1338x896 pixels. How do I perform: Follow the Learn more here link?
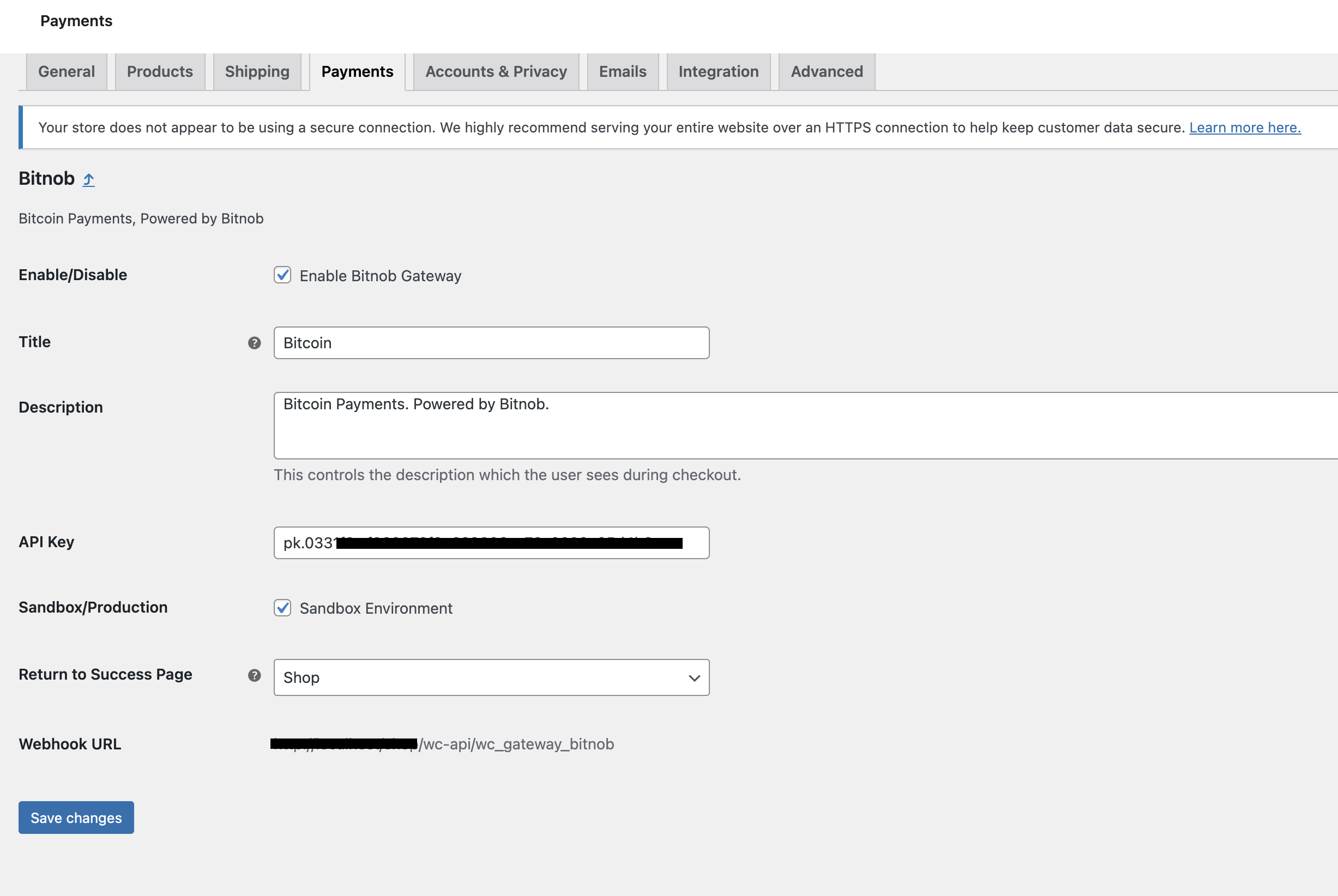(x=1245, y=128)
